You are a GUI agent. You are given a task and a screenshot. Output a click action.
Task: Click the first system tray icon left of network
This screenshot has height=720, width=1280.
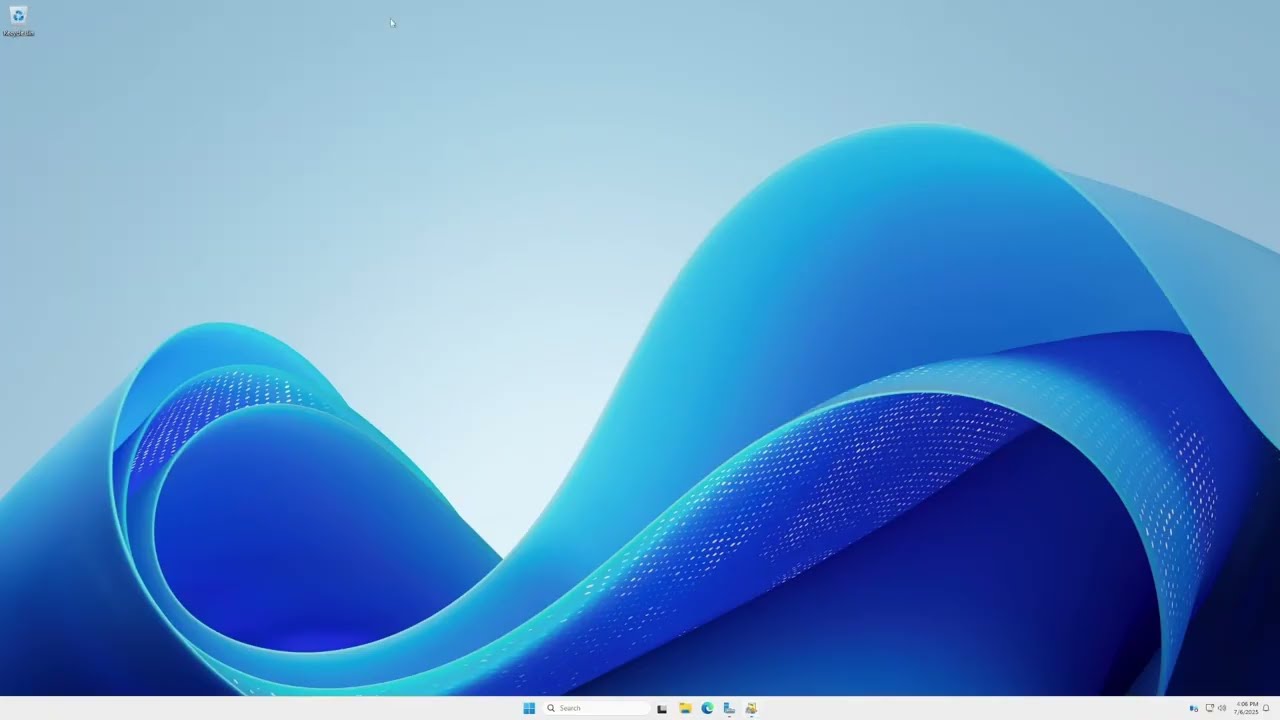(x=1194, y=708)
